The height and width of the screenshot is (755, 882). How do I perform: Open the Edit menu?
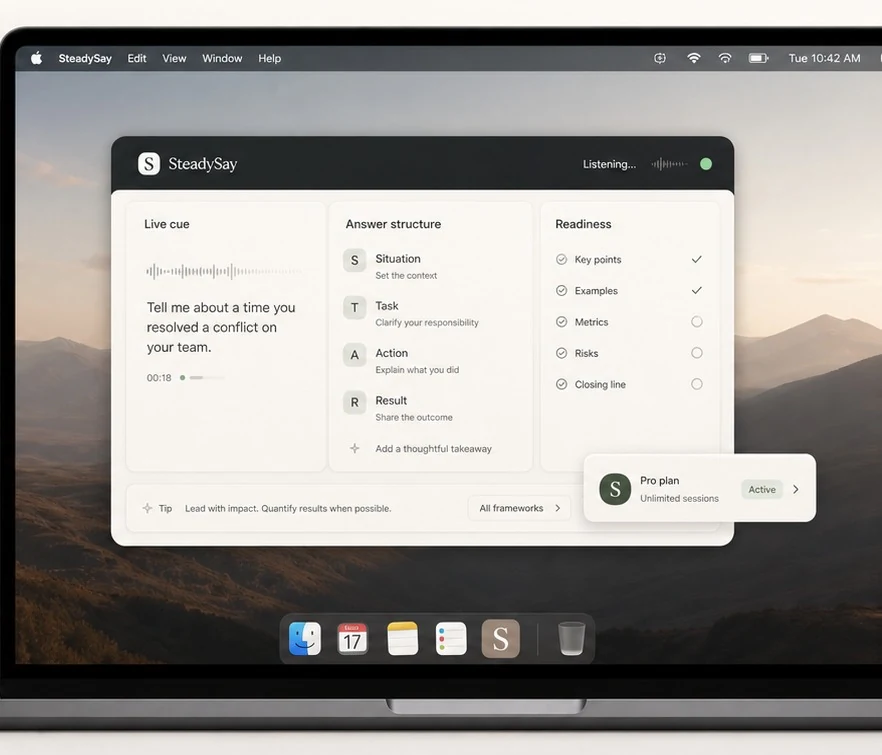click(137, 59)
